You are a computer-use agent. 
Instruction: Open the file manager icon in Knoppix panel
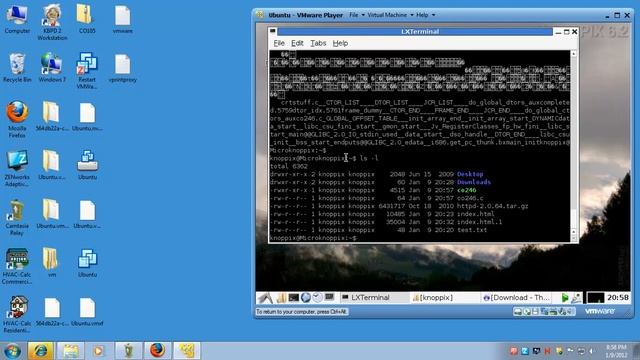click(281, 298)
